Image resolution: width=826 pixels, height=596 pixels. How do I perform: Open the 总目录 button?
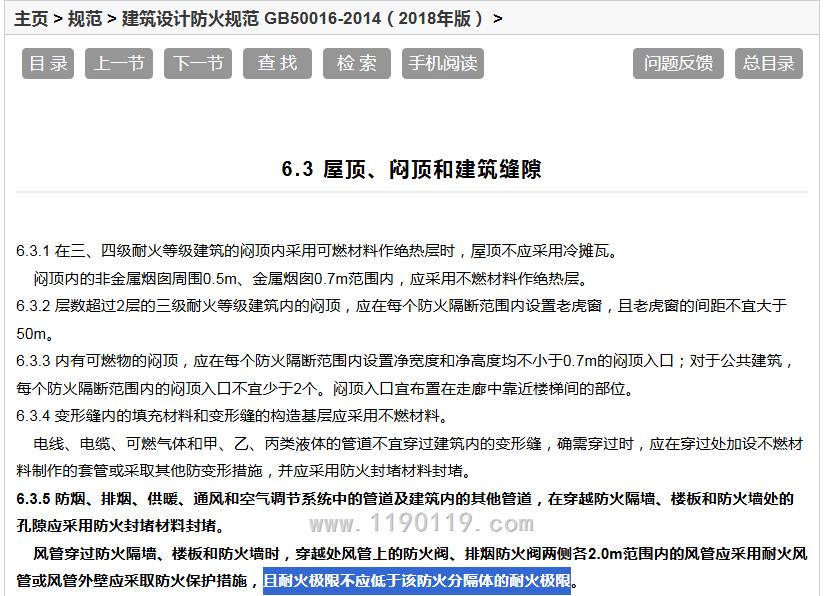click(769, 63)
